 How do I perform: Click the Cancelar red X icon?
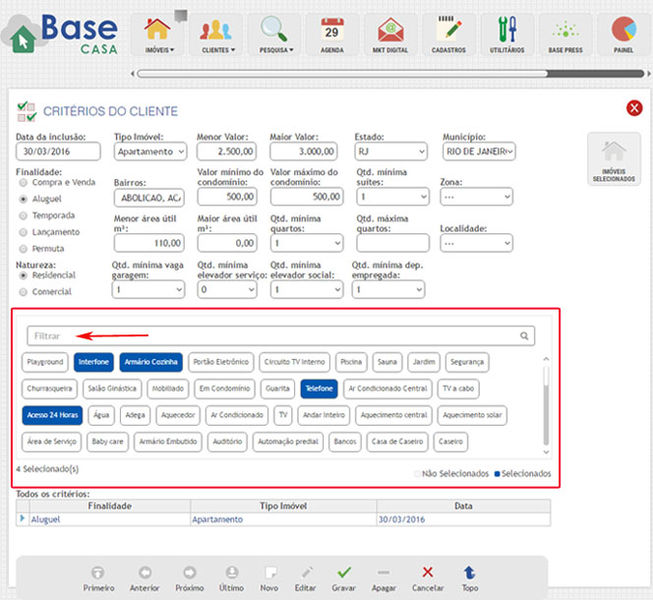point(427,572)
